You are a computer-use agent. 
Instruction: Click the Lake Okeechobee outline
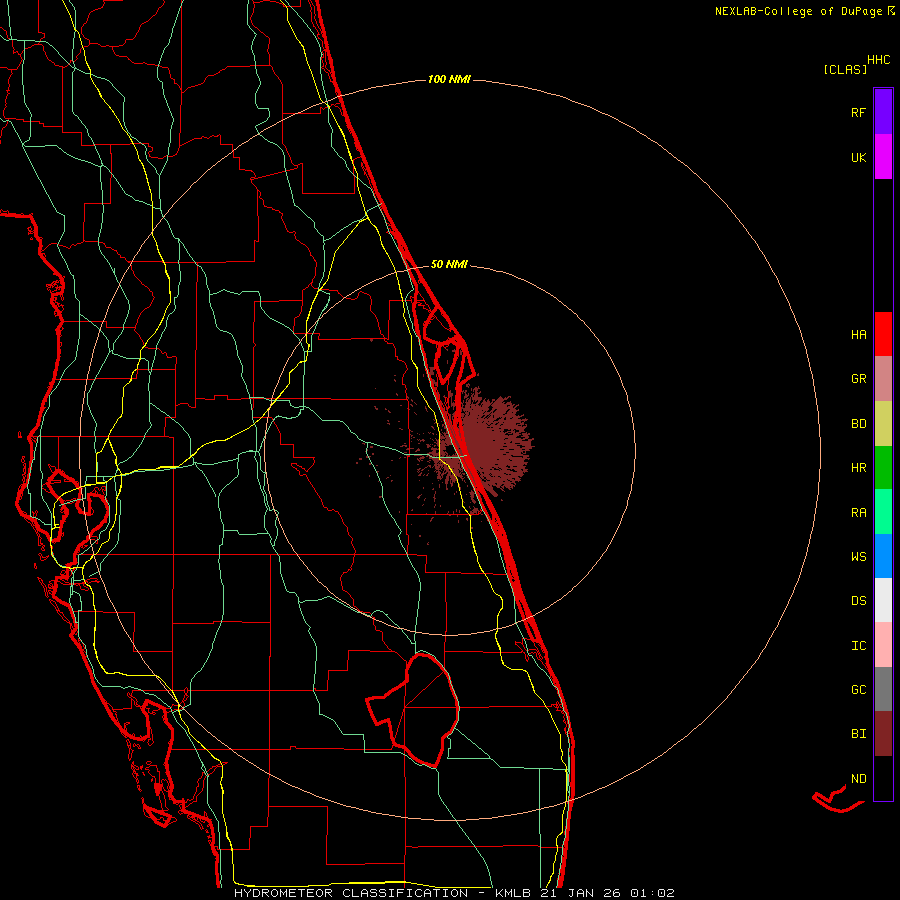click(414, 709)
